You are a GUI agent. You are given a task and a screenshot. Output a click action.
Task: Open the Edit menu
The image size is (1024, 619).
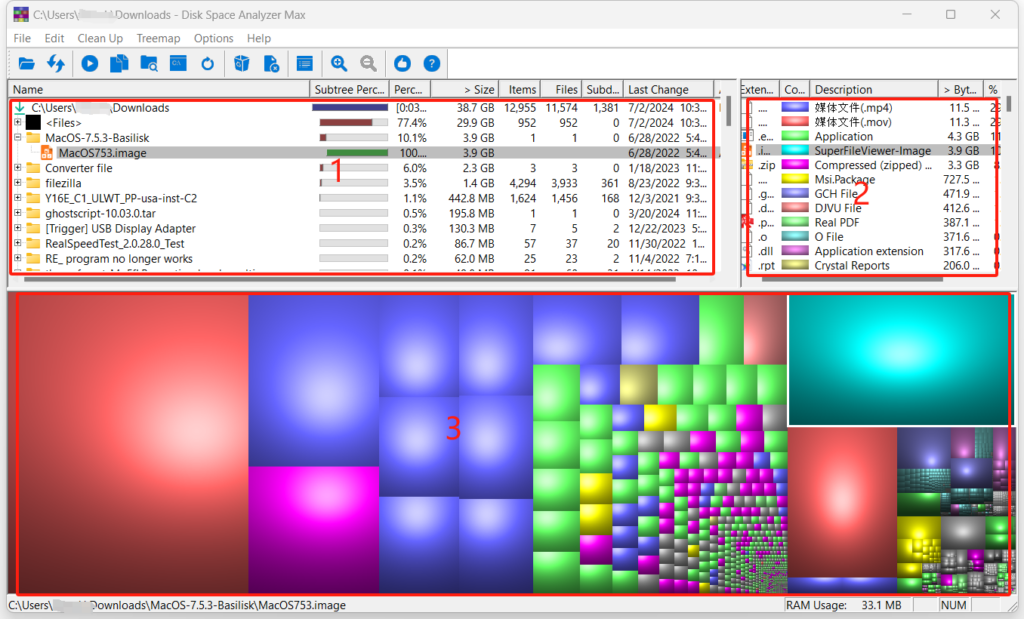[54, 38]
